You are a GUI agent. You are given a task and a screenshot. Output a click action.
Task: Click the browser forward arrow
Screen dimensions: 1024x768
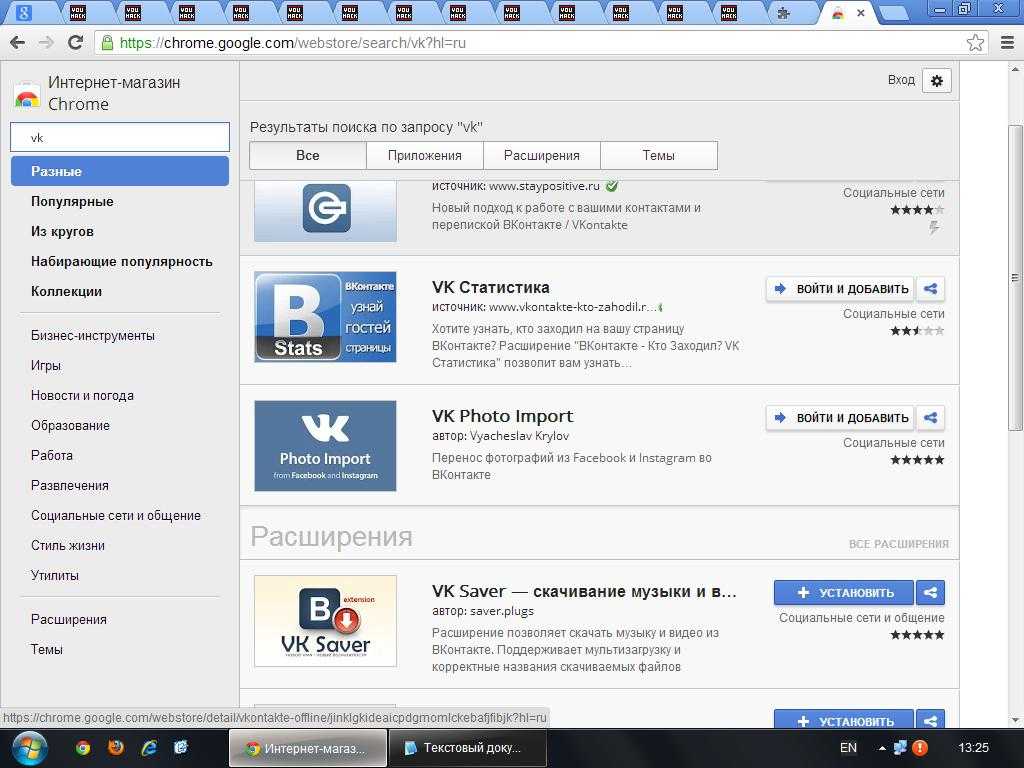click(x=46, y=43)
